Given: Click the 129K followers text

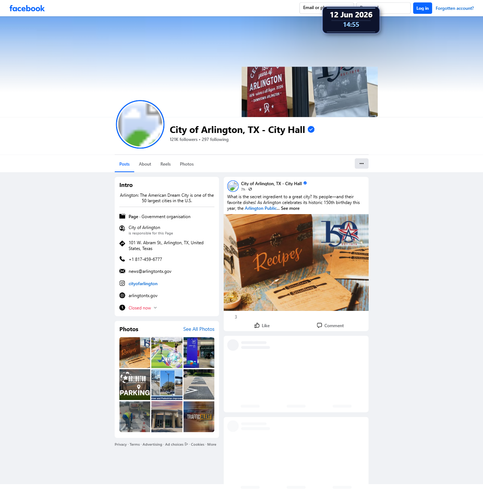Looking at the screenshot, I should 183,139.
